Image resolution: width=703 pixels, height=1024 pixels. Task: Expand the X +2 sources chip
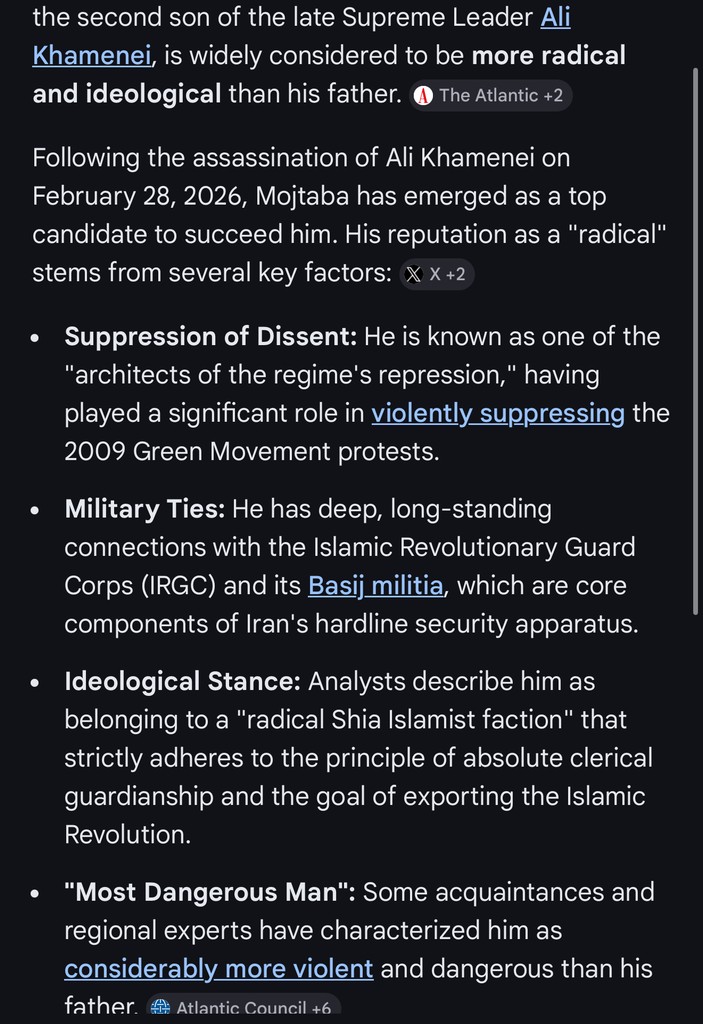pos(437,275)
